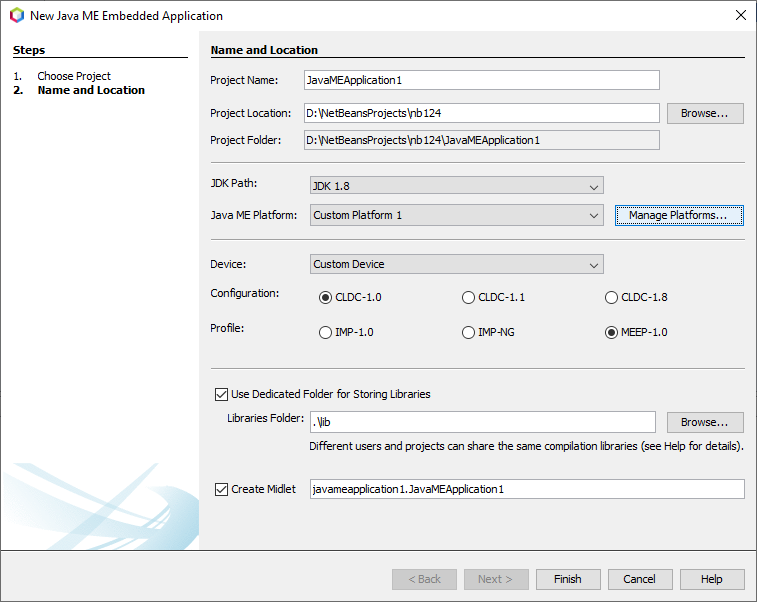Focus the Project Location field

[x=482, y=113]
